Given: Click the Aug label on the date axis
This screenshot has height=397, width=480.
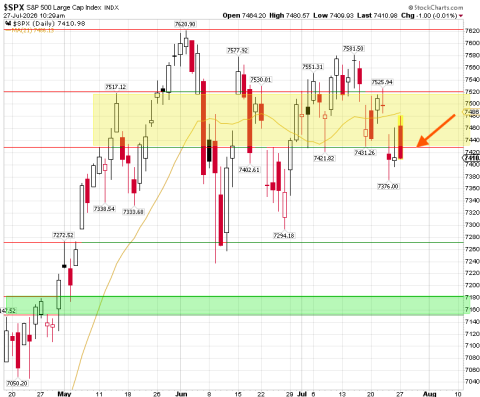Looking at the screenshot, I should tap(429, 394).
